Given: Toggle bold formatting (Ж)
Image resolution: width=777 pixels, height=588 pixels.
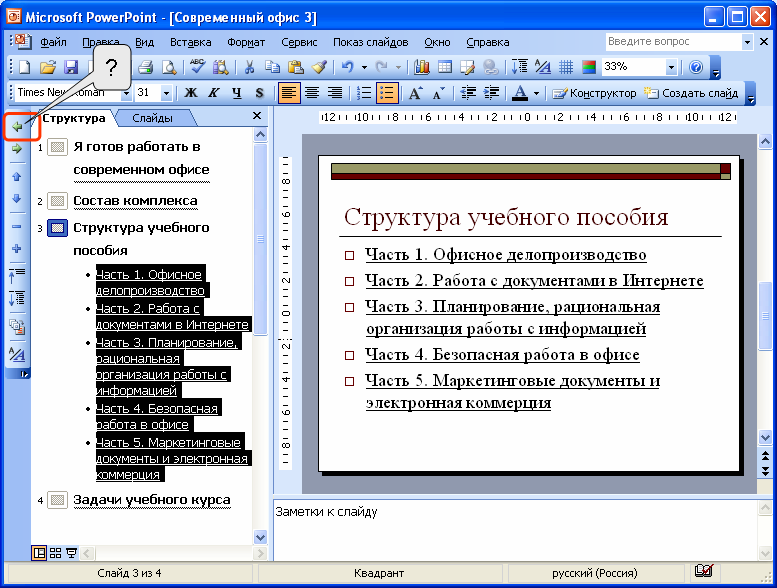Looking at the screenshot, I should coord(191,93).
